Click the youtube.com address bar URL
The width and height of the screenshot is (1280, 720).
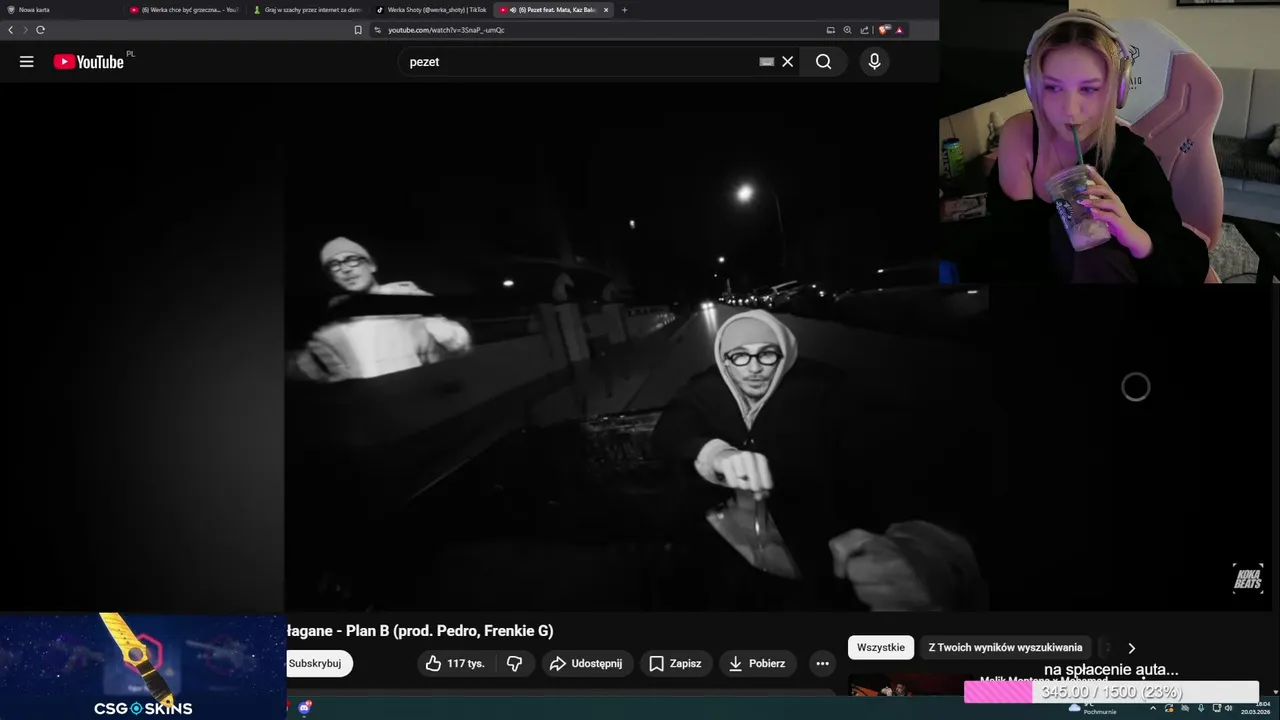(x=446, y=30)
